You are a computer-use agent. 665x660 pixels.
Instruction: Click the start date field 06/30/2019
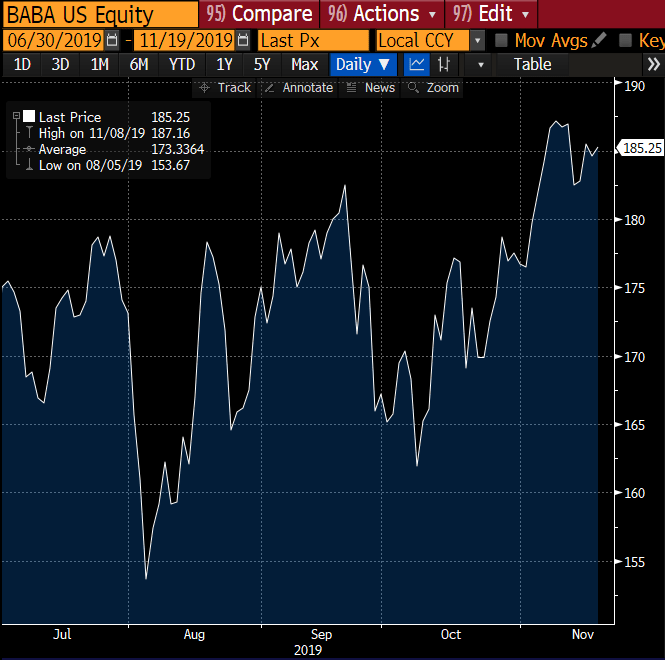[x=54, y=41]
